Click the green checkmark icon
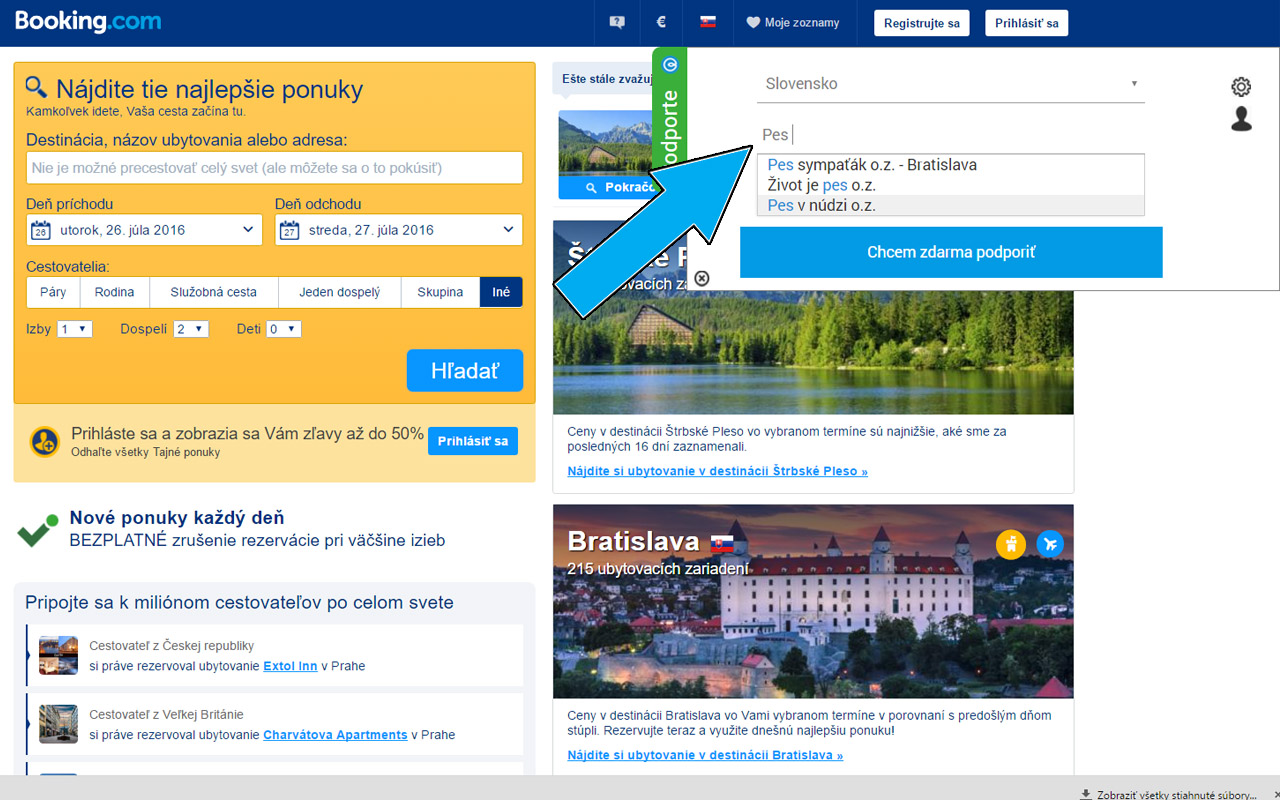The image size is (1280, 800). (38, 530)
